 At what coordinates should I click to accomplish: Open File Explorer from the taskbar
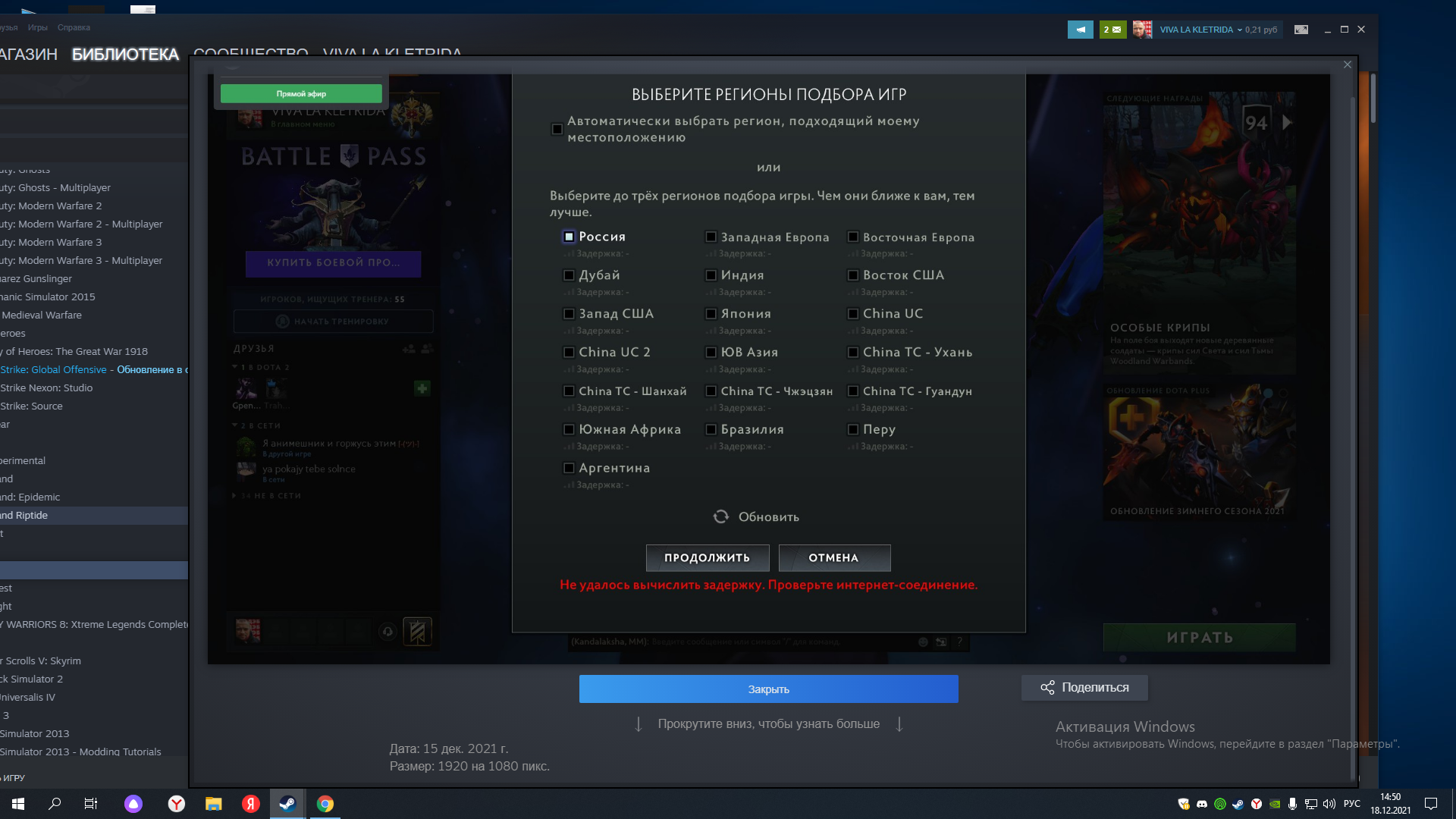[x=214, y=804]
